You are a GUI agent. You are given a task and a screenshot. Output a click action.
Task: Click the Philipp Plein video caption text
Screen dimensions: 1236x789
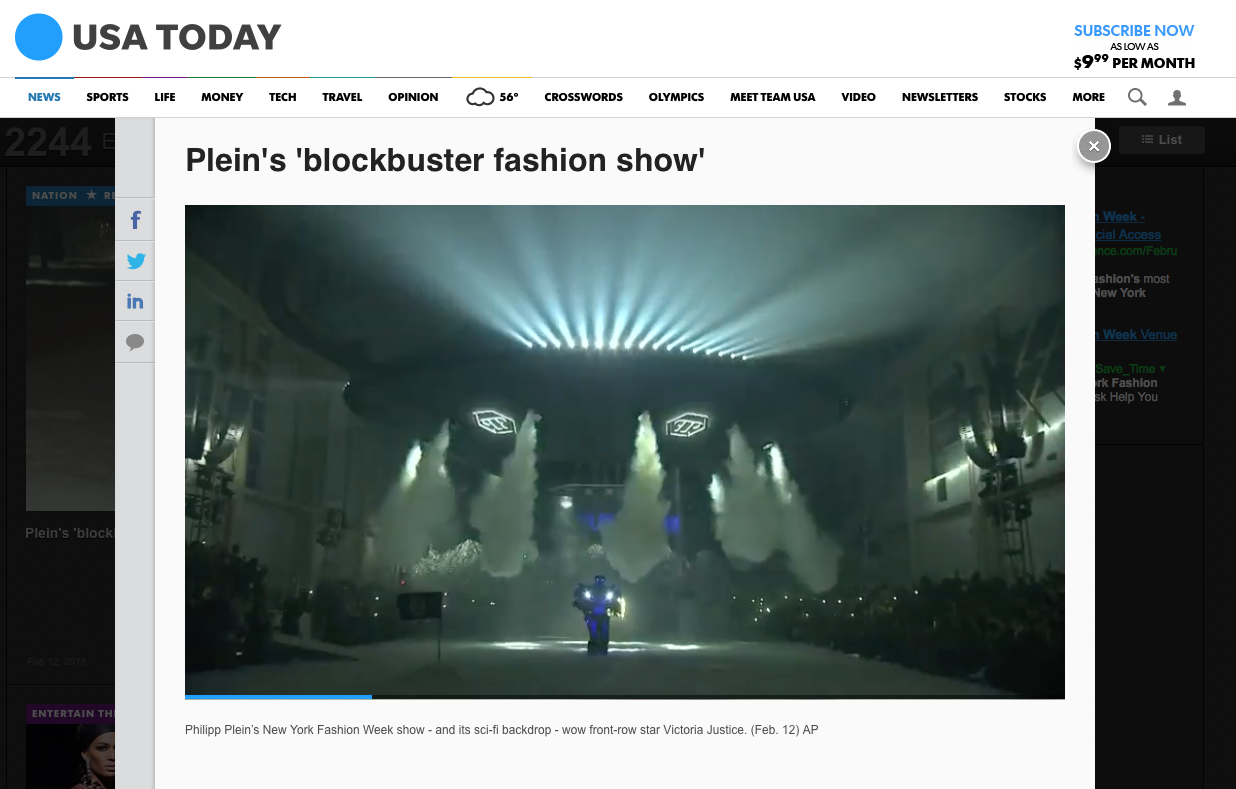coord(502,730)
